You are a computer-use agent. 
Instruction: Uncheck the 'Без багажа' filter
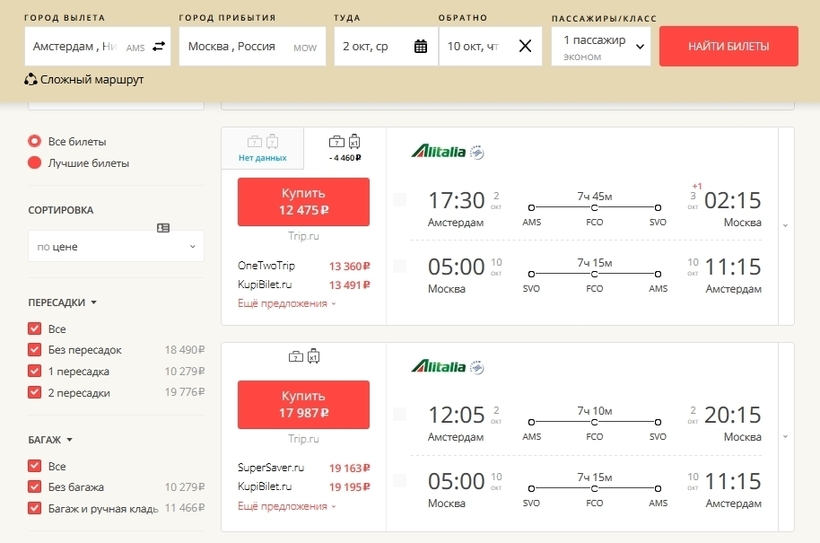pos(35,487)
